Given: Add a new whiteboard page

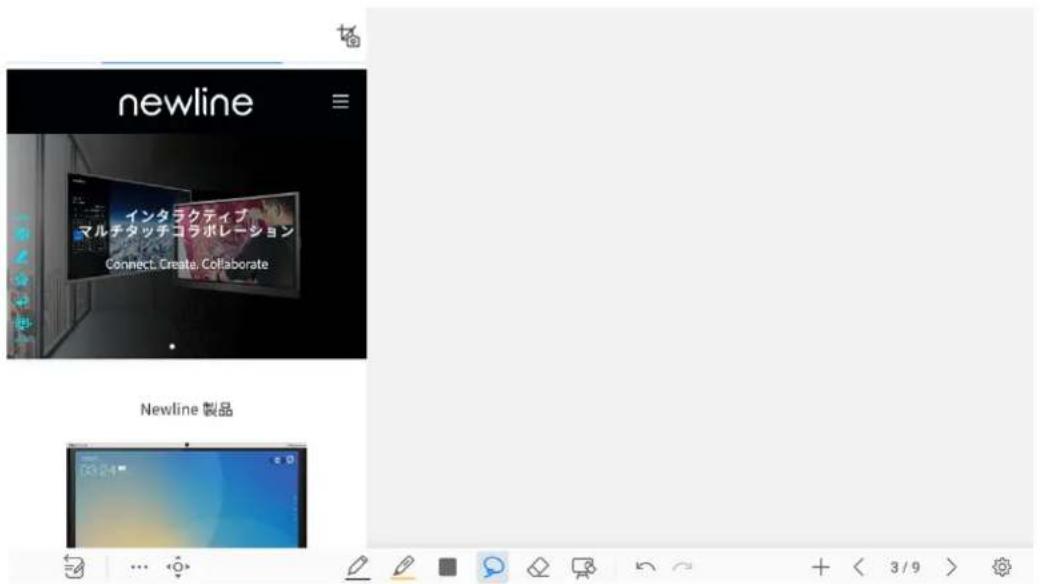Looking at the screenshot, I should [820, 567].
